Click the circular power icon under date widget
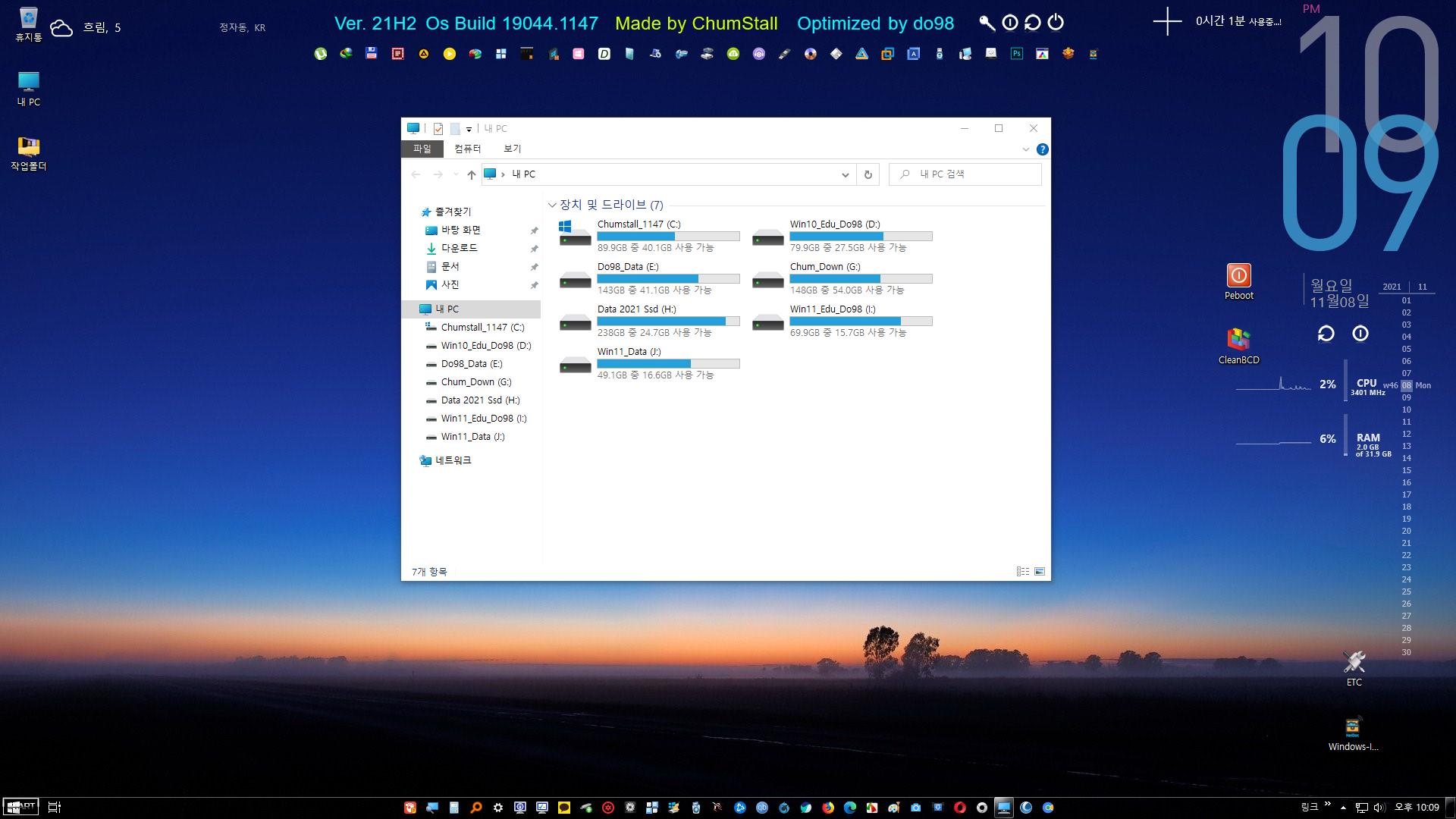This screenshot has height=819, width=1456. (1360, 334)
